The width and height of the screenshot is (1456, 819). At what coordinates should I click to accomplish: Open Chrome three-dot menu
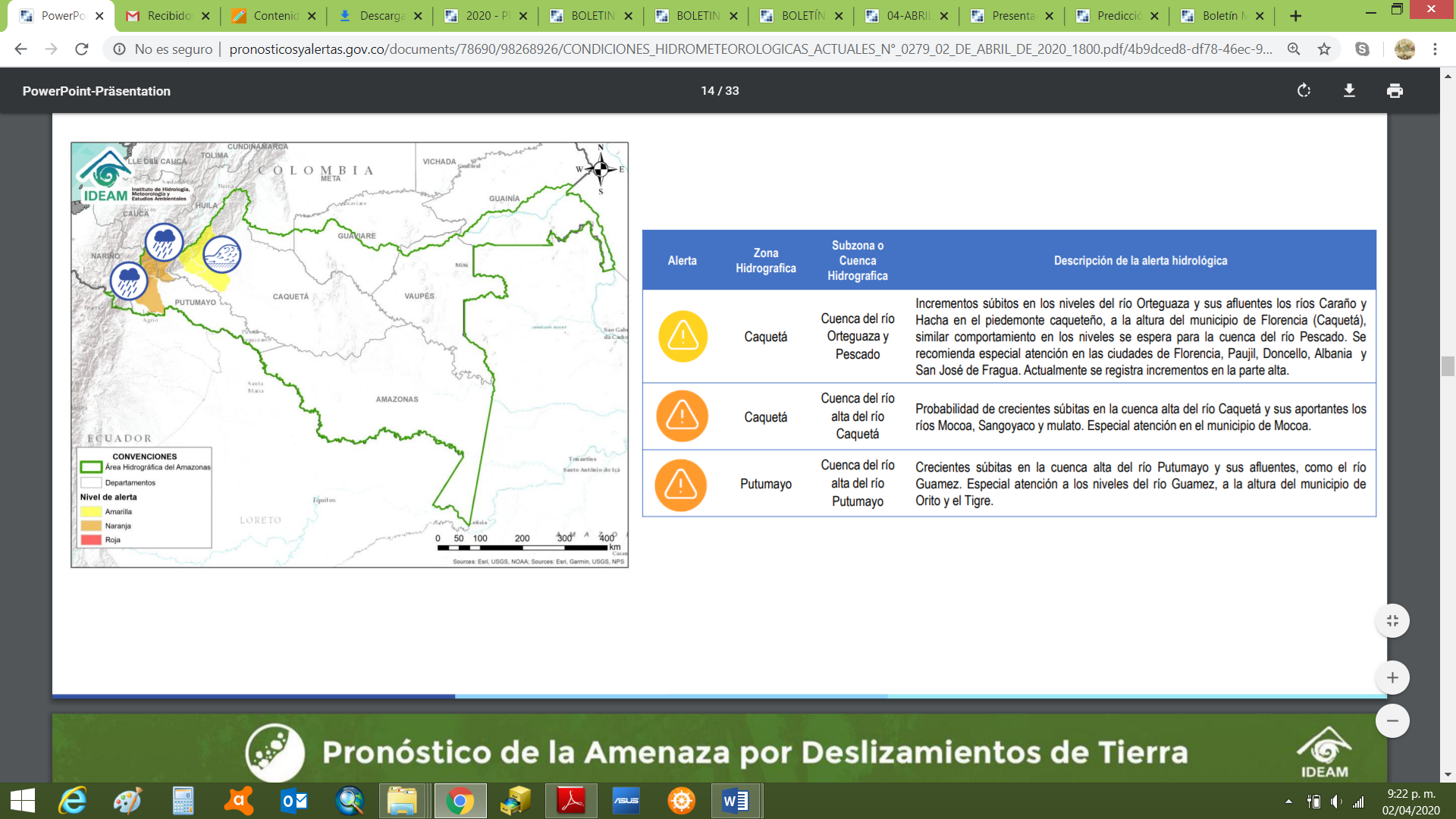pos(1435,49)
